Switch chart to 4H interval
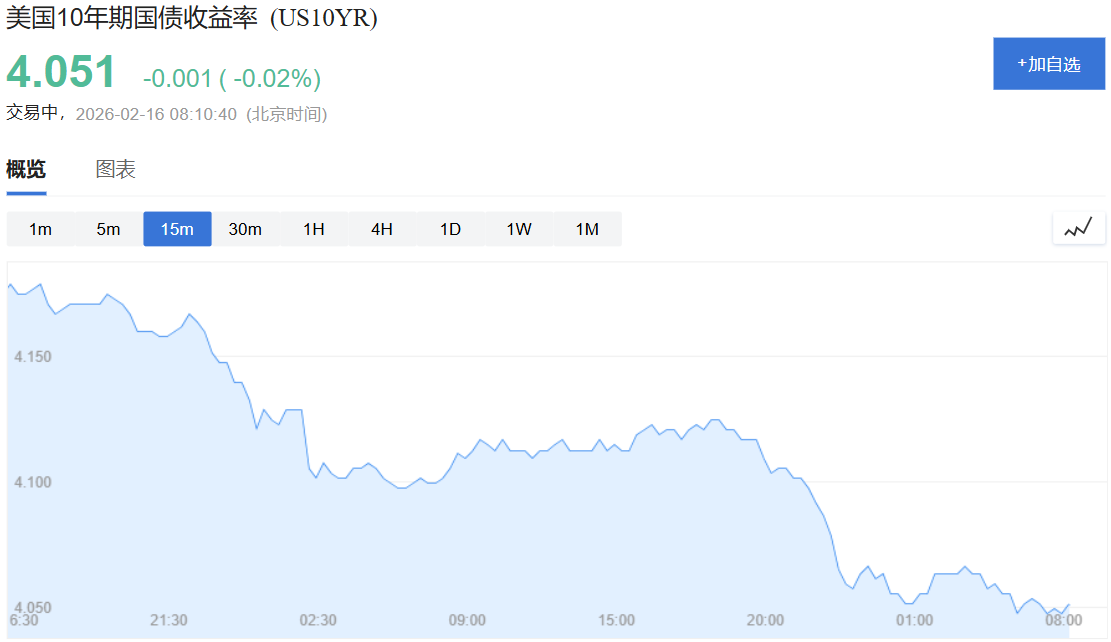This screenshot has width=1111, height=642. (382, 229)
